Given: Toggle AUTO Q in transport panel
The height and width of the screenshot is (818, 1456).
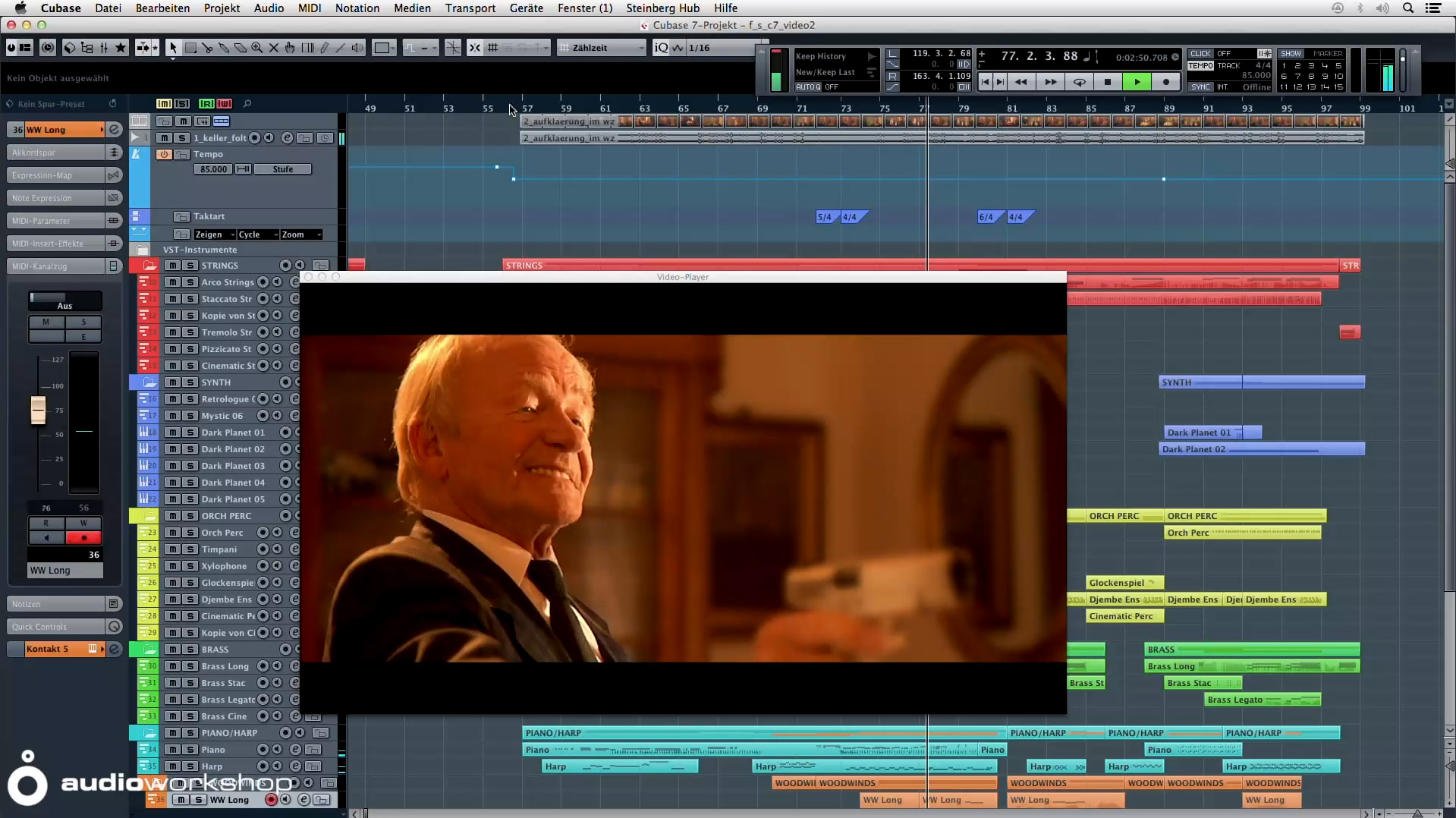Looking at the screenshot, I should (808, 87).
